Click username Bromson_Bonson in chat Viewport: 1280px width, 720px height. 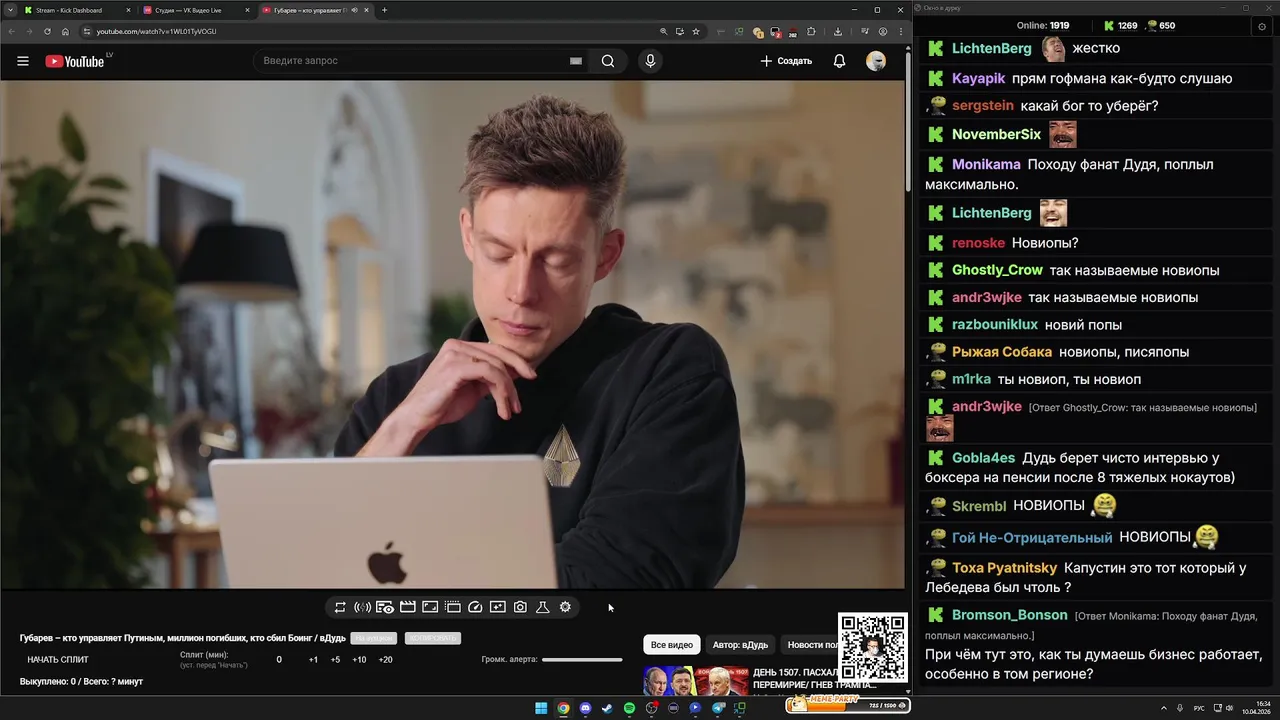1010,615
